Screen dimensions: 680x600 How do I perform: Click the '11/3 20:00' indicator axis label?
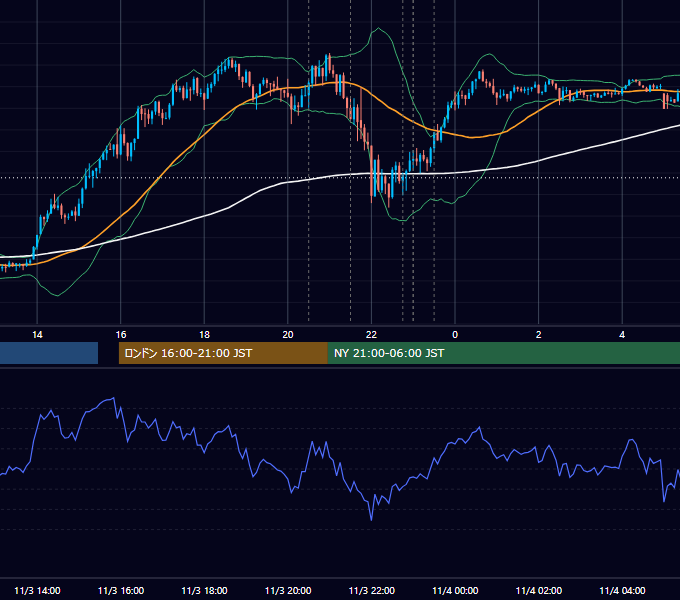click(288, 590)
